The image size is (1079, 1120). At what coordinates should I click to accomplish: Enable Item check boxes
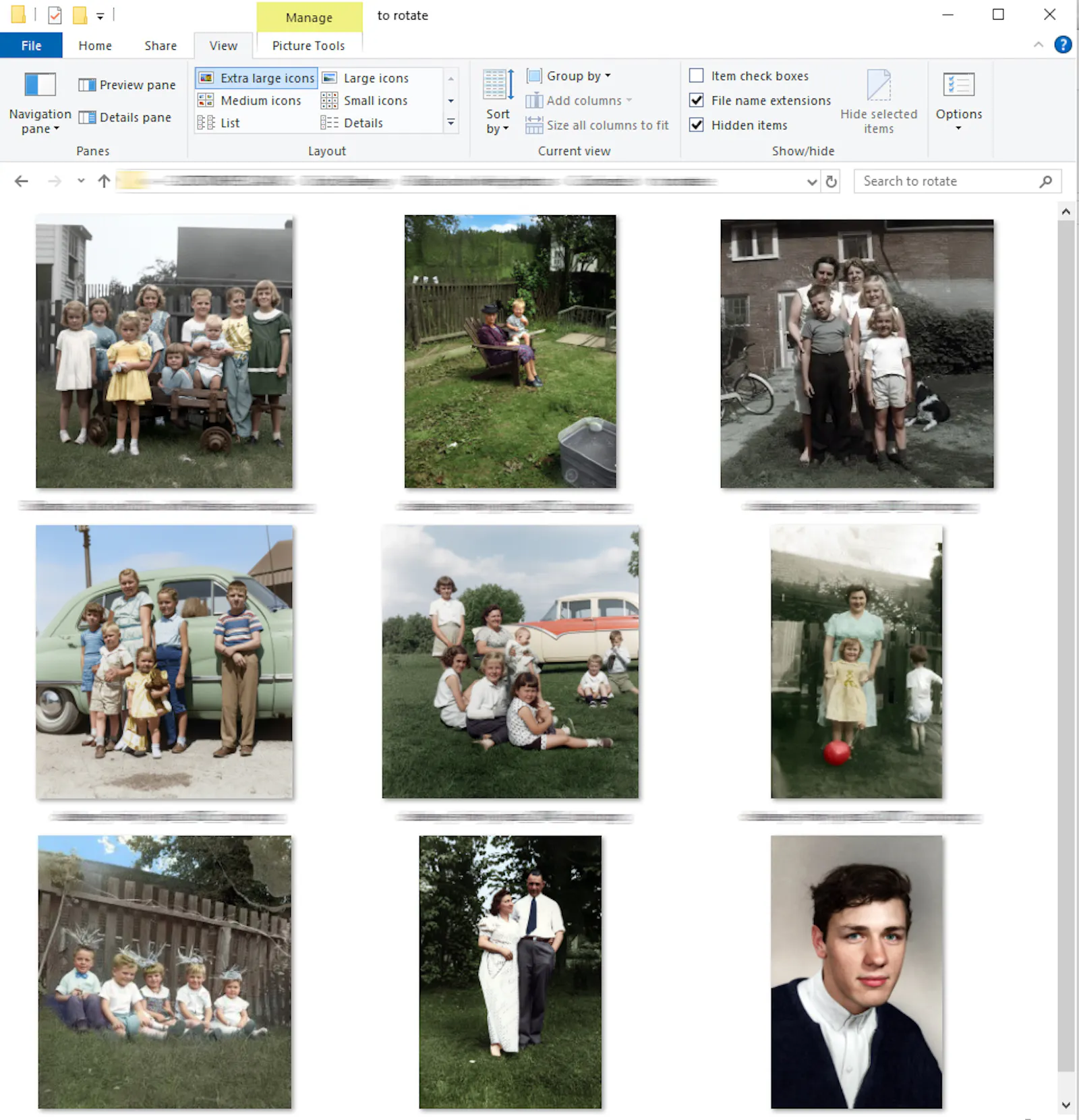(x=697, y=76)
